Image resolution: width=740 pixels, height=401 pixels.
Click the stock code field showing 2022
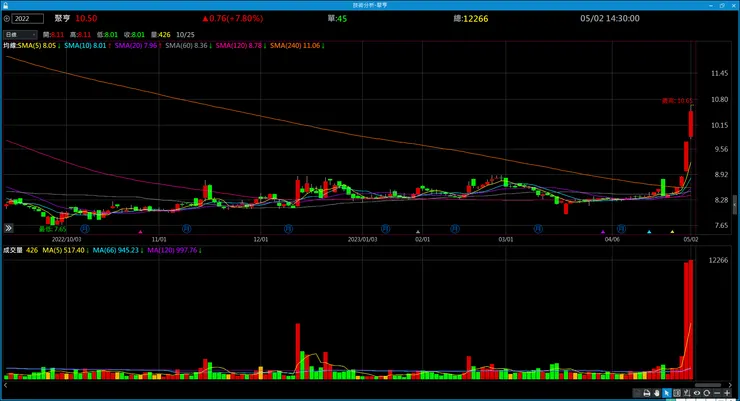[x=27, y=19]
